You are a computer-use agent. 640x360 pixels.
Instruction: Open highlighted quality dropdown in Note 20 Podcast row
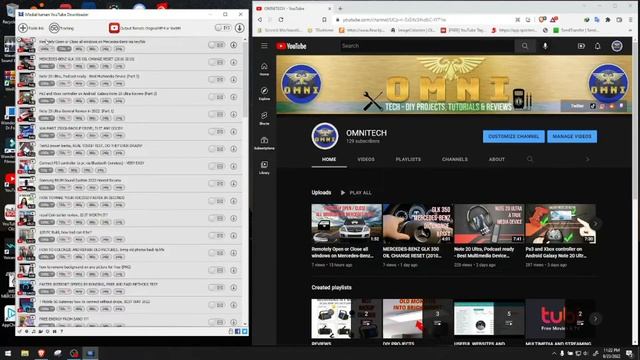47,84
